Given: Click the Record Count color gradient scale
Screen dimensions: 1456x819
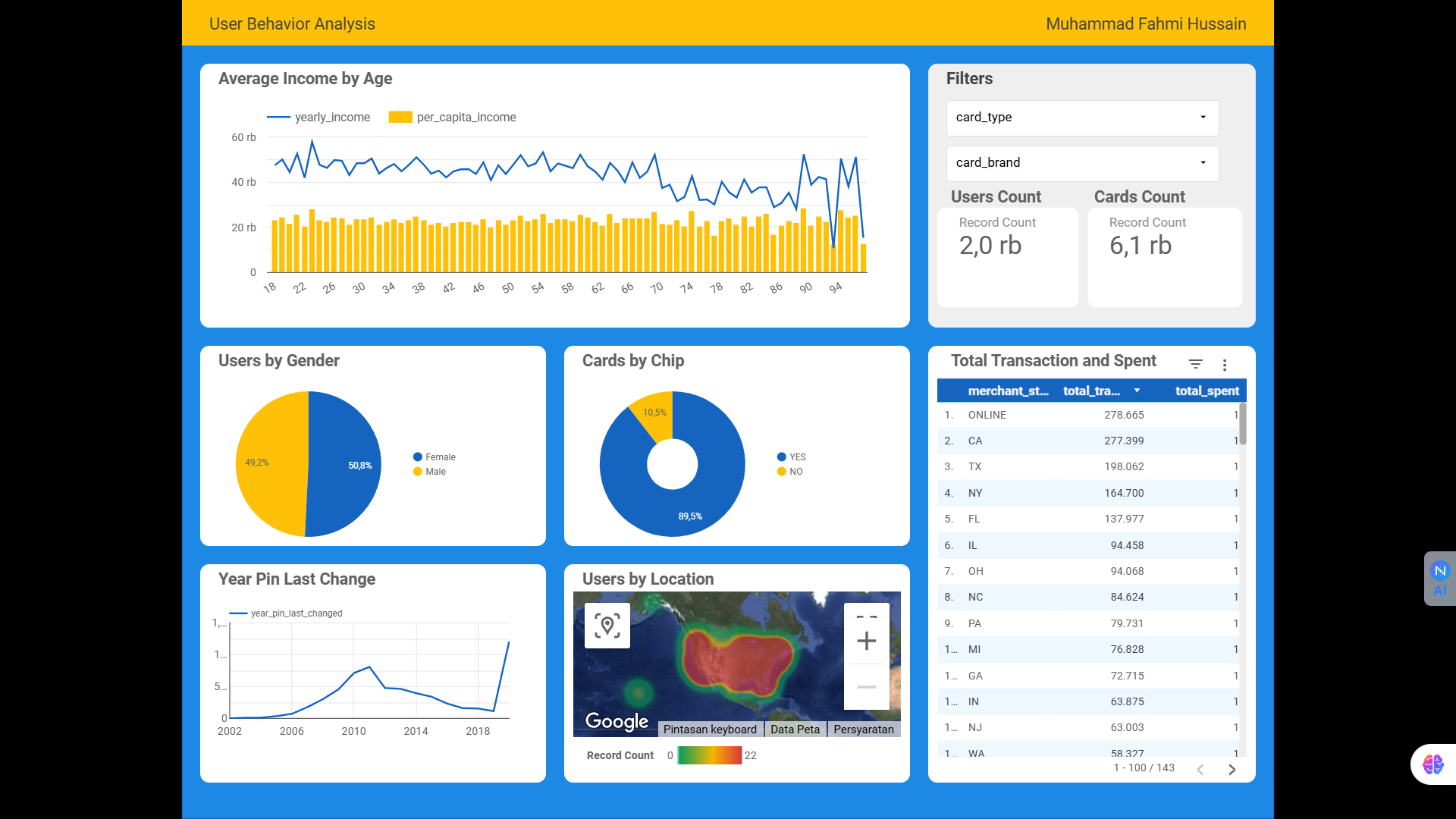Looking at the screenshot, I should point(710,755).
